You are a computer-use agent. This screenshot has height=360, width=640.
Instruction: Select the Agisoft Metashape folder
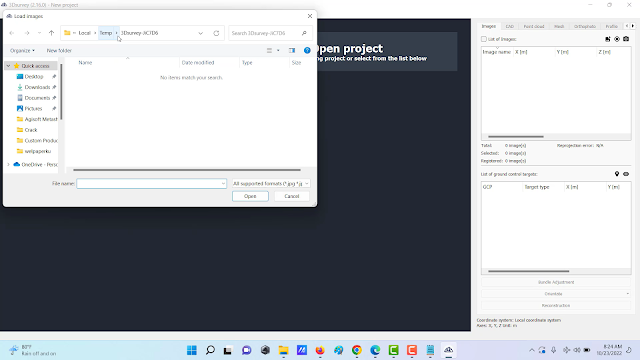[37, 119]
